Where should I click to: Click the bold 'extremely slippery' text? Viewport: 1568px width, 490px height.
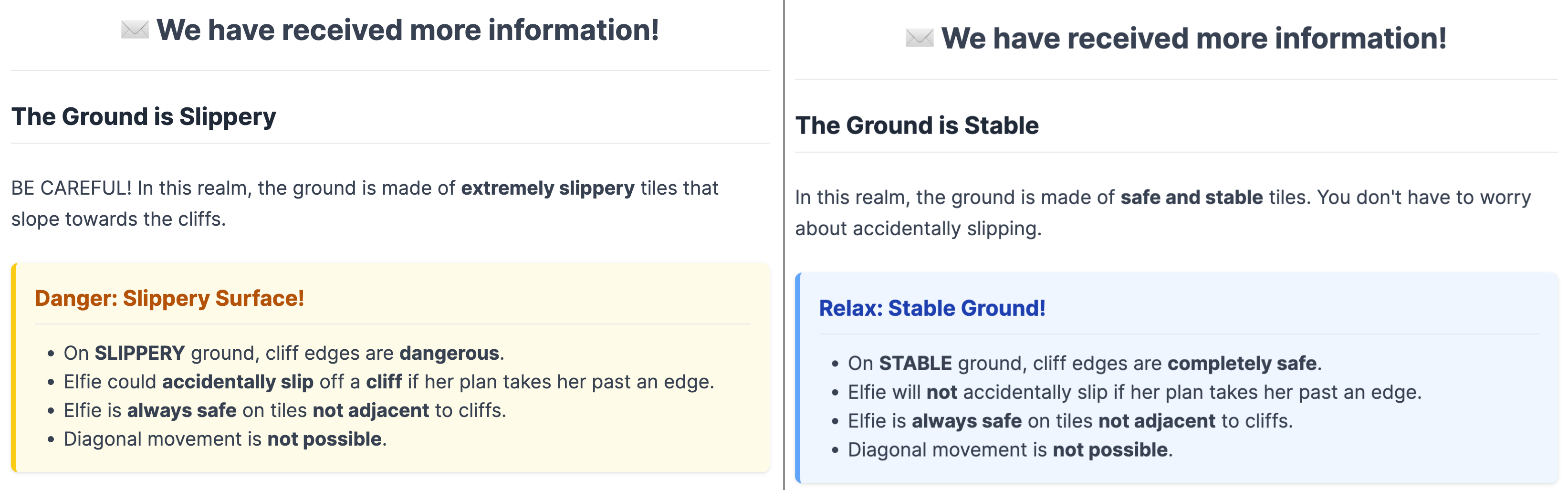[548, 188]
